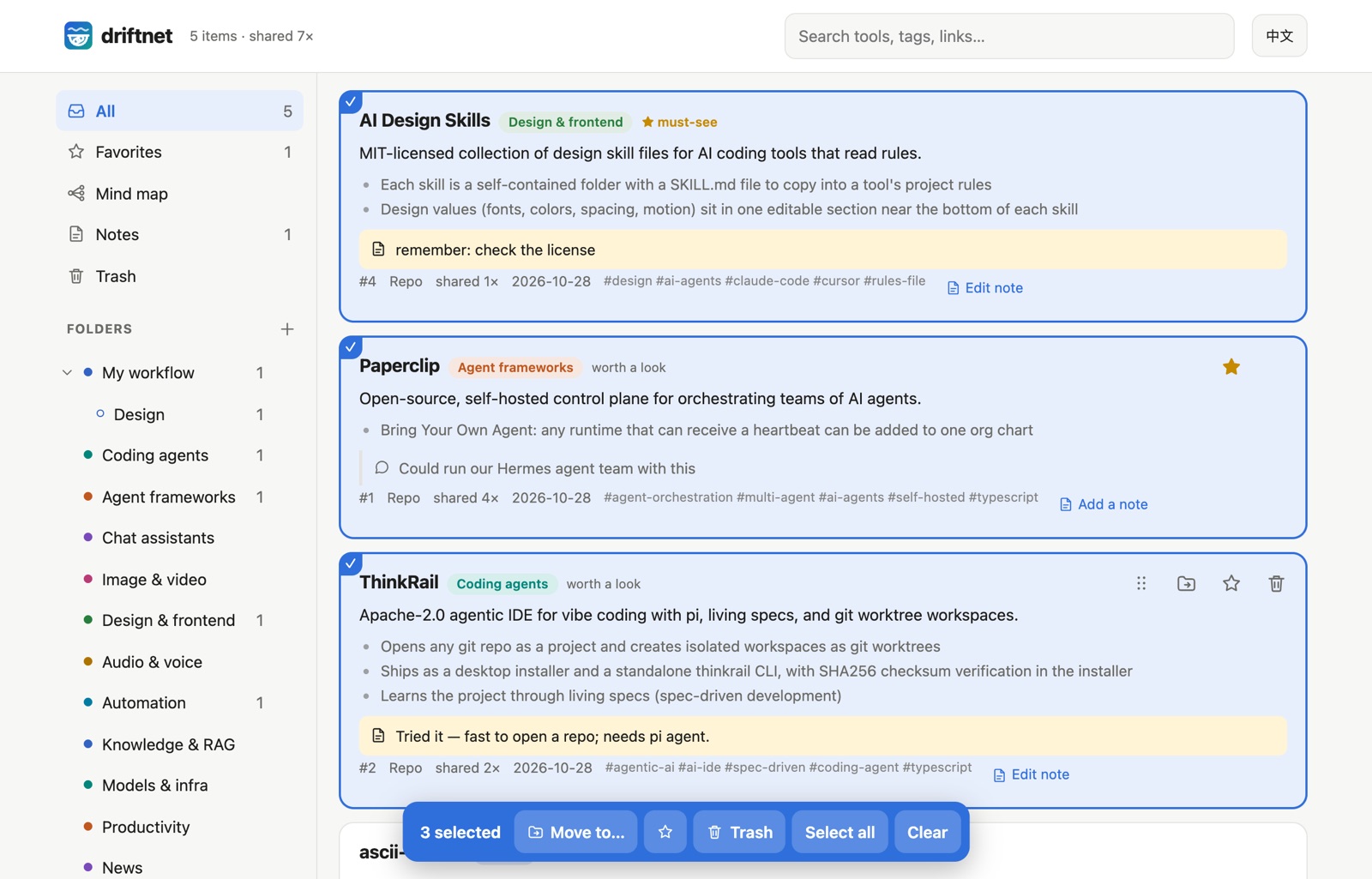Trash the 3 selected items
The height and width of the screenshot is (879, 1372).
pyautogui.click(x=739, y=832)
